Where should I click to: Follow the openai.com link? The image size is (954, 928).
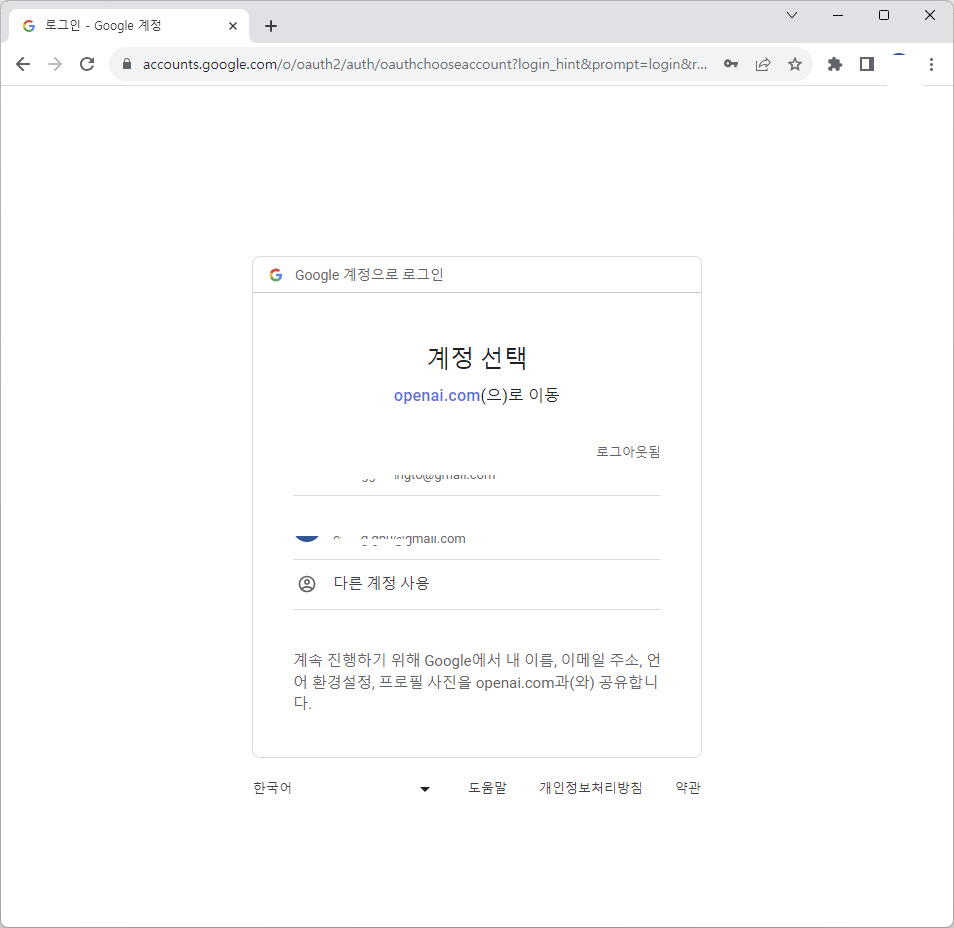pos(437,396)
